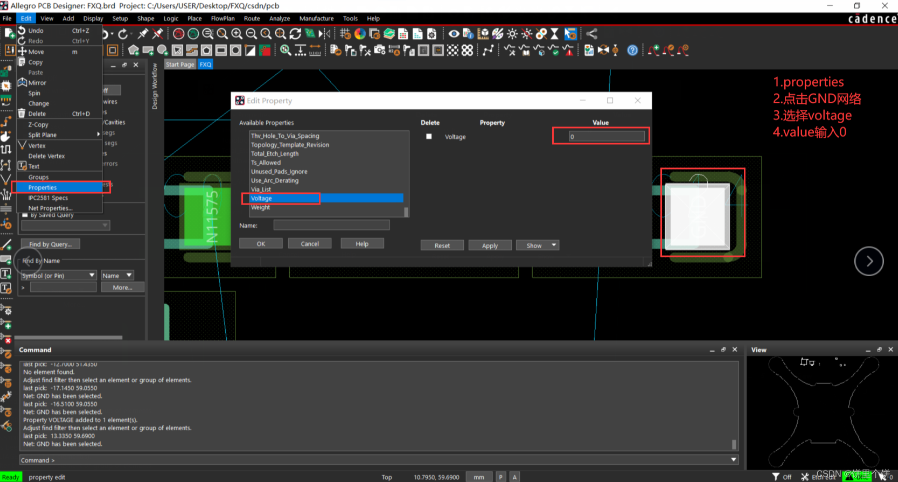The height and width of the screenshot is (482, 898).
Task: Open the Show button dropdown arrow
Action: (x=554, y=245)
